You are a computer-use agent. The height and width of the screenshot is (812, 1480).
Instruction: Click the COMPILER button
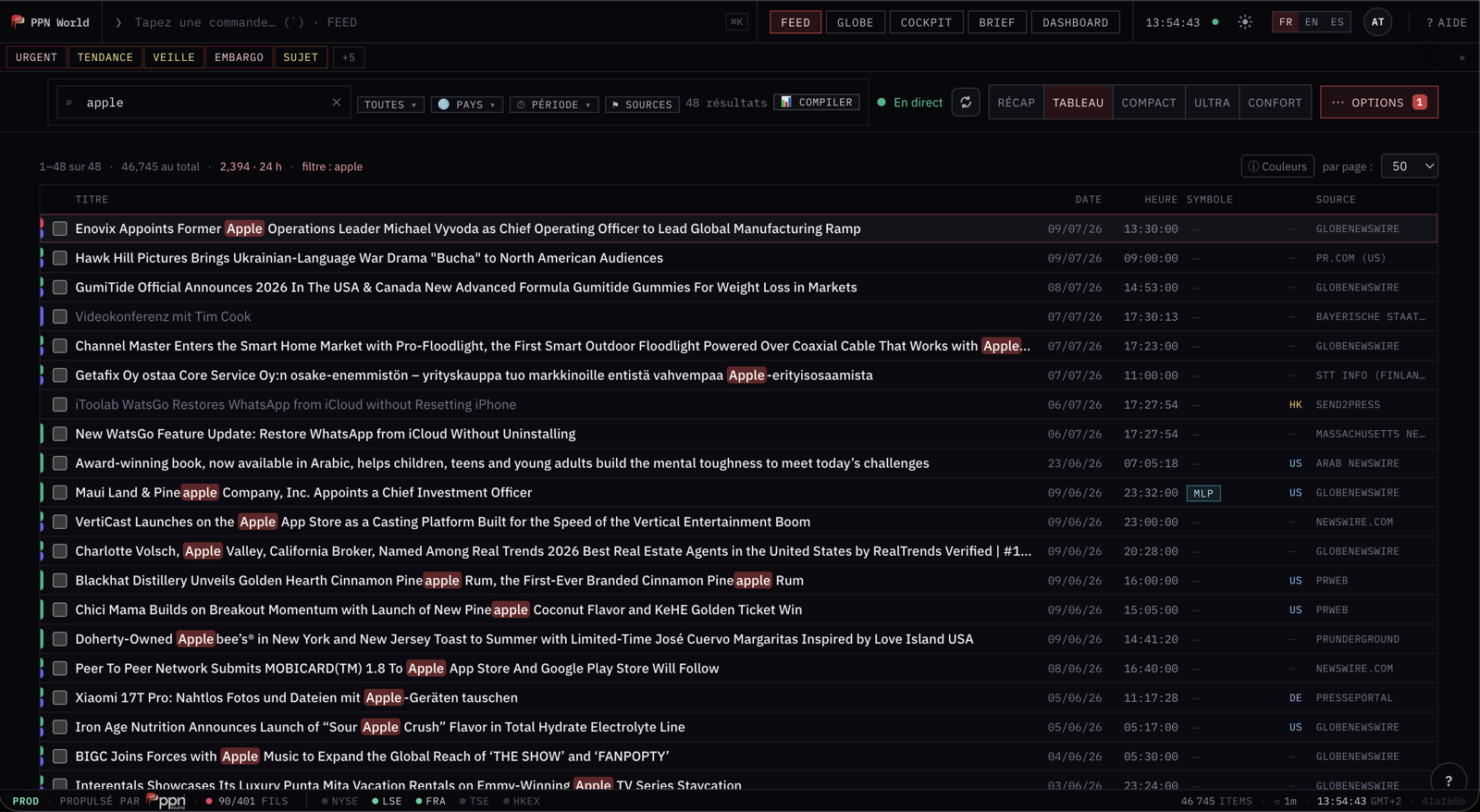[x=817, y=103]
